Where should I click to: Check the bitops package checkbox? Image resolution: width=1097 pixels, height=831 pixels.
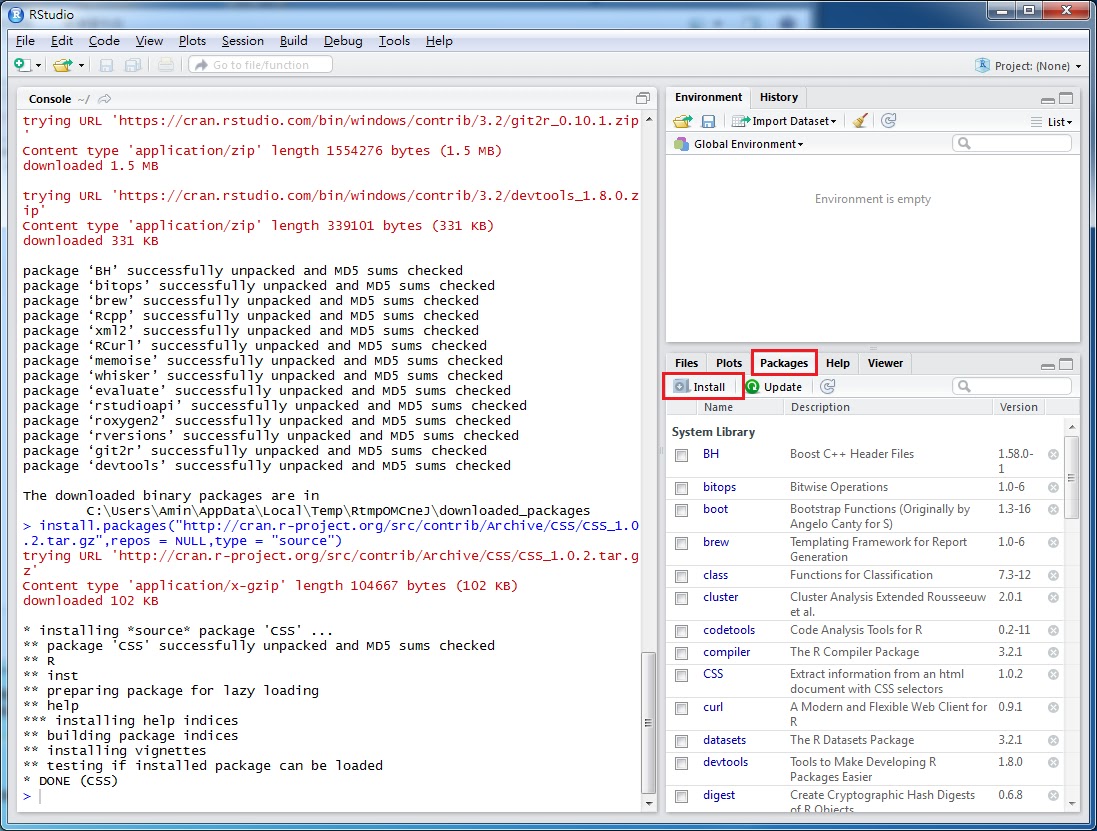681,488
